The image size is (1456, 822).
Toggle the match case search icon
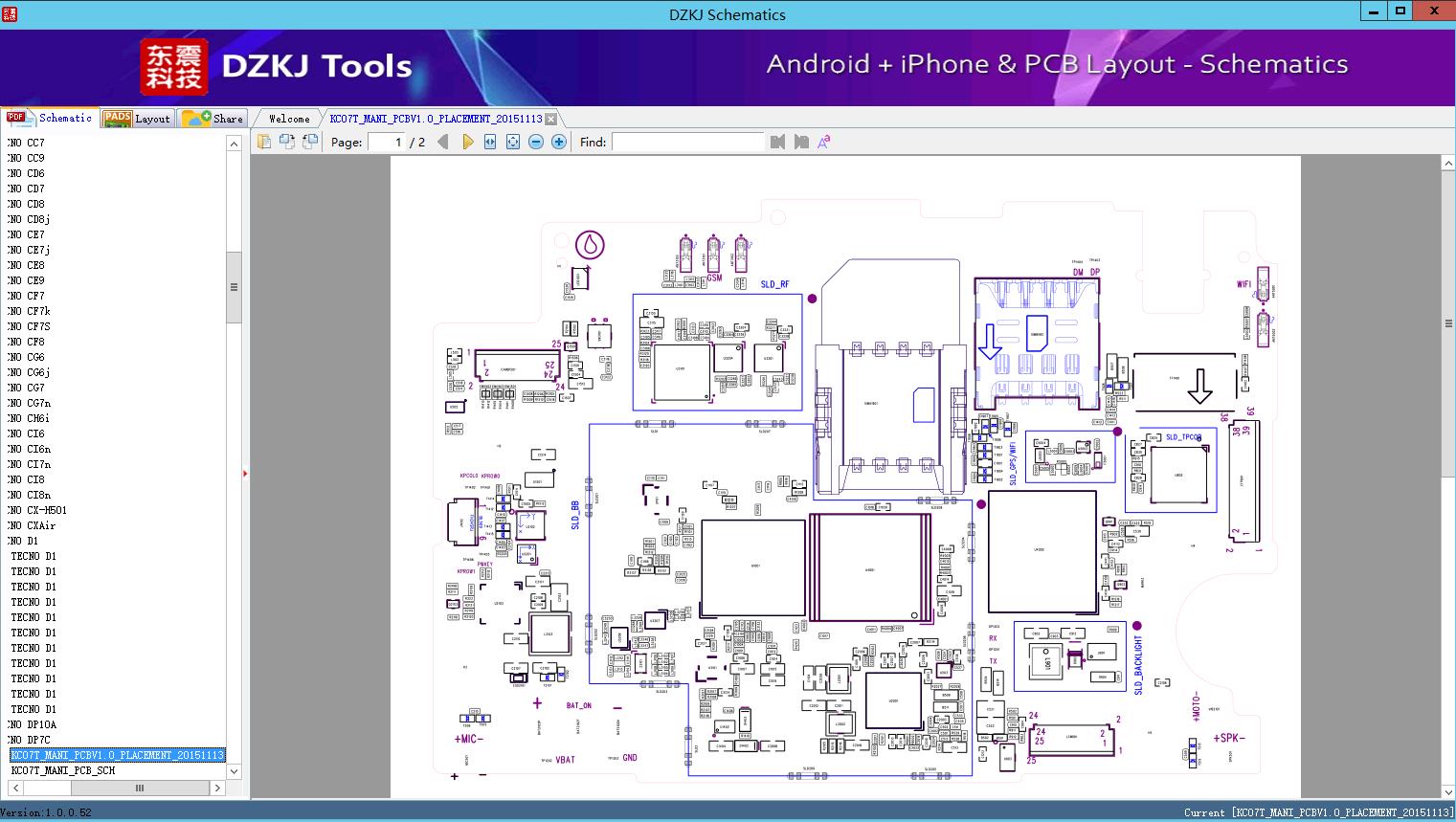click(823, 142)
